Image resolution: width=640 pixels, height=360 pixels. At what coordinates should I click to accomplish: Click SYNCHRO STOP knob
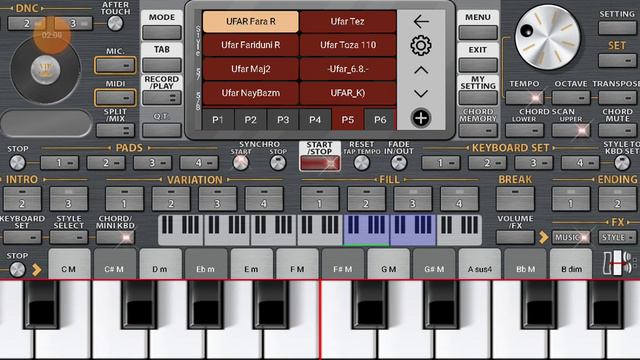(x=278, y=163)
